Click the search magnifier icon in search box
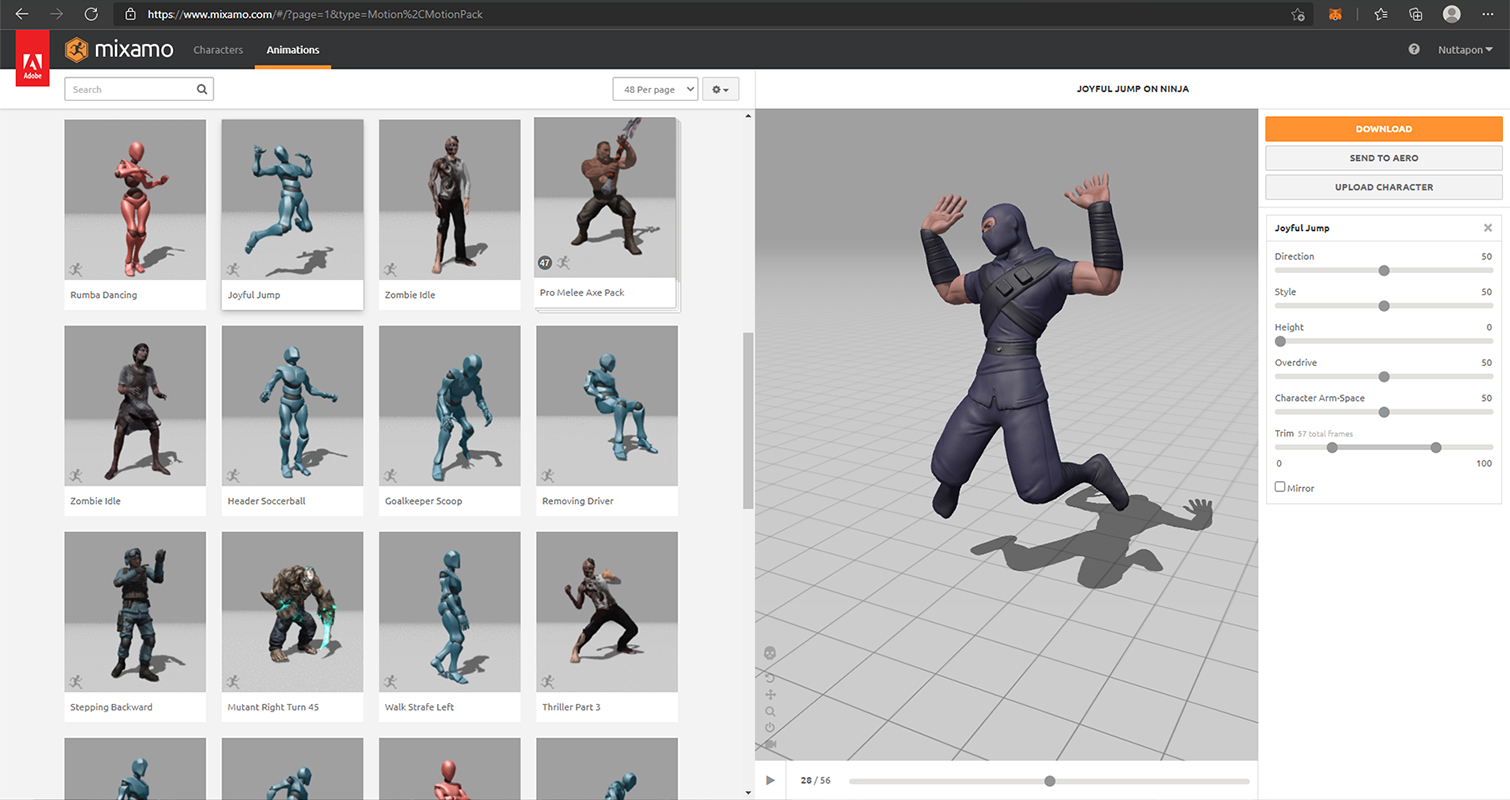The image size is (1510, 800). 202,89
